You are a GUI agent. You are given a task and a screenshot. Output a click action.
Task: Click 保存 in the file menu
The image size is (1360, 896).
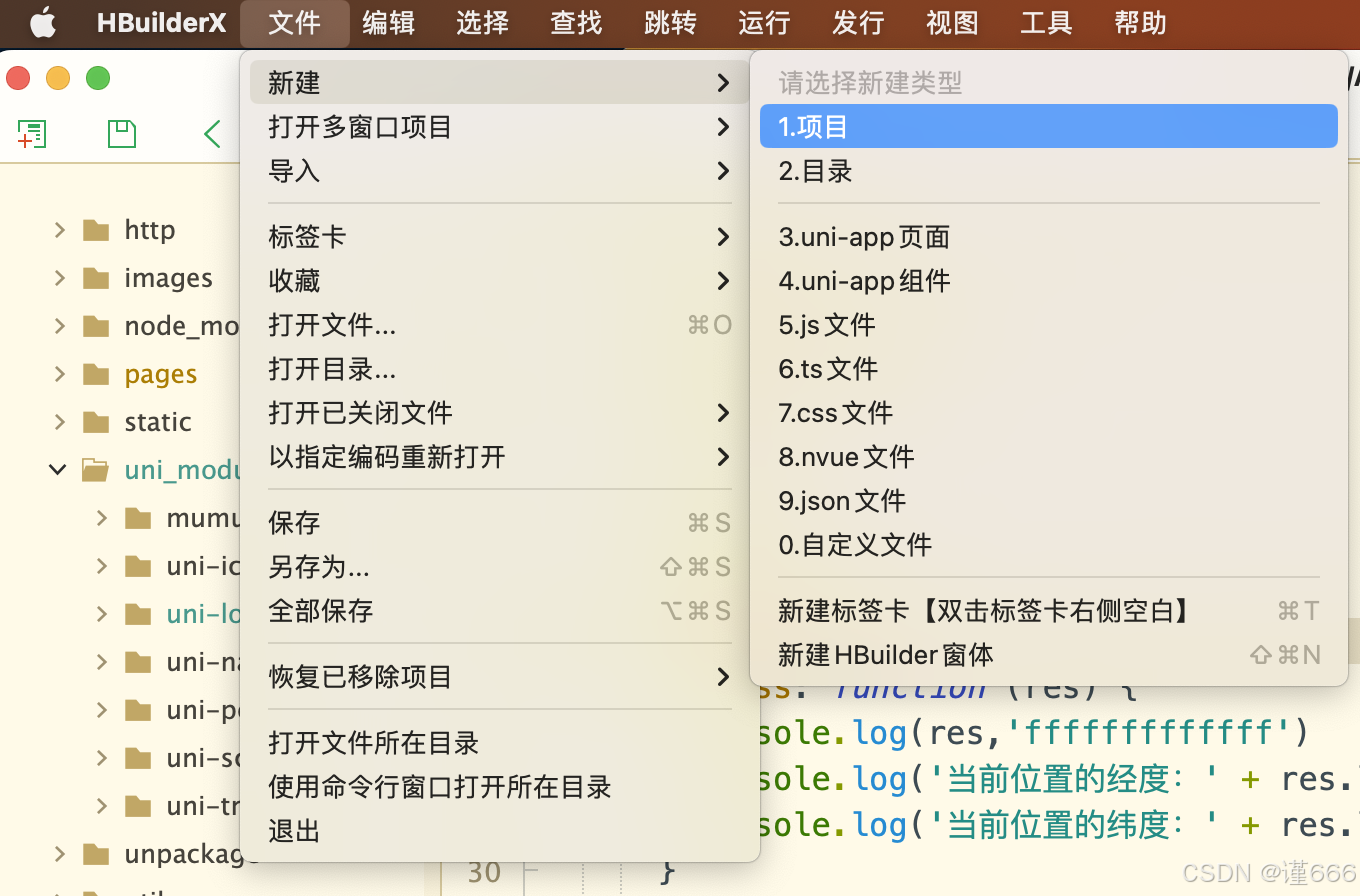click(x=500, y=523)
